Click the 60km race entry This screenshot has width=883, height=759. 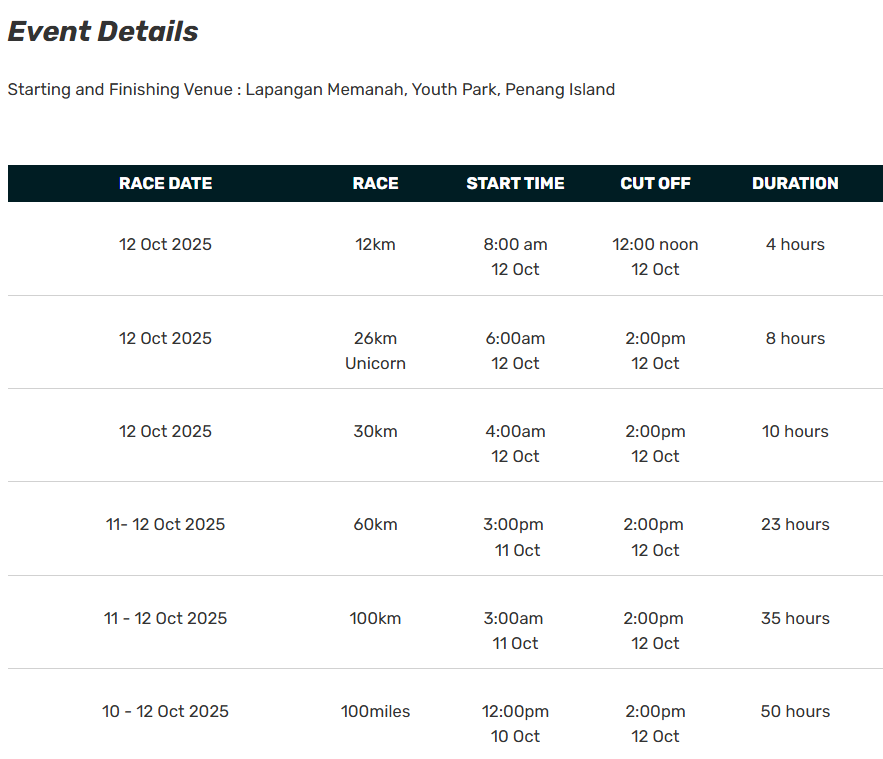tap(375, 525)
